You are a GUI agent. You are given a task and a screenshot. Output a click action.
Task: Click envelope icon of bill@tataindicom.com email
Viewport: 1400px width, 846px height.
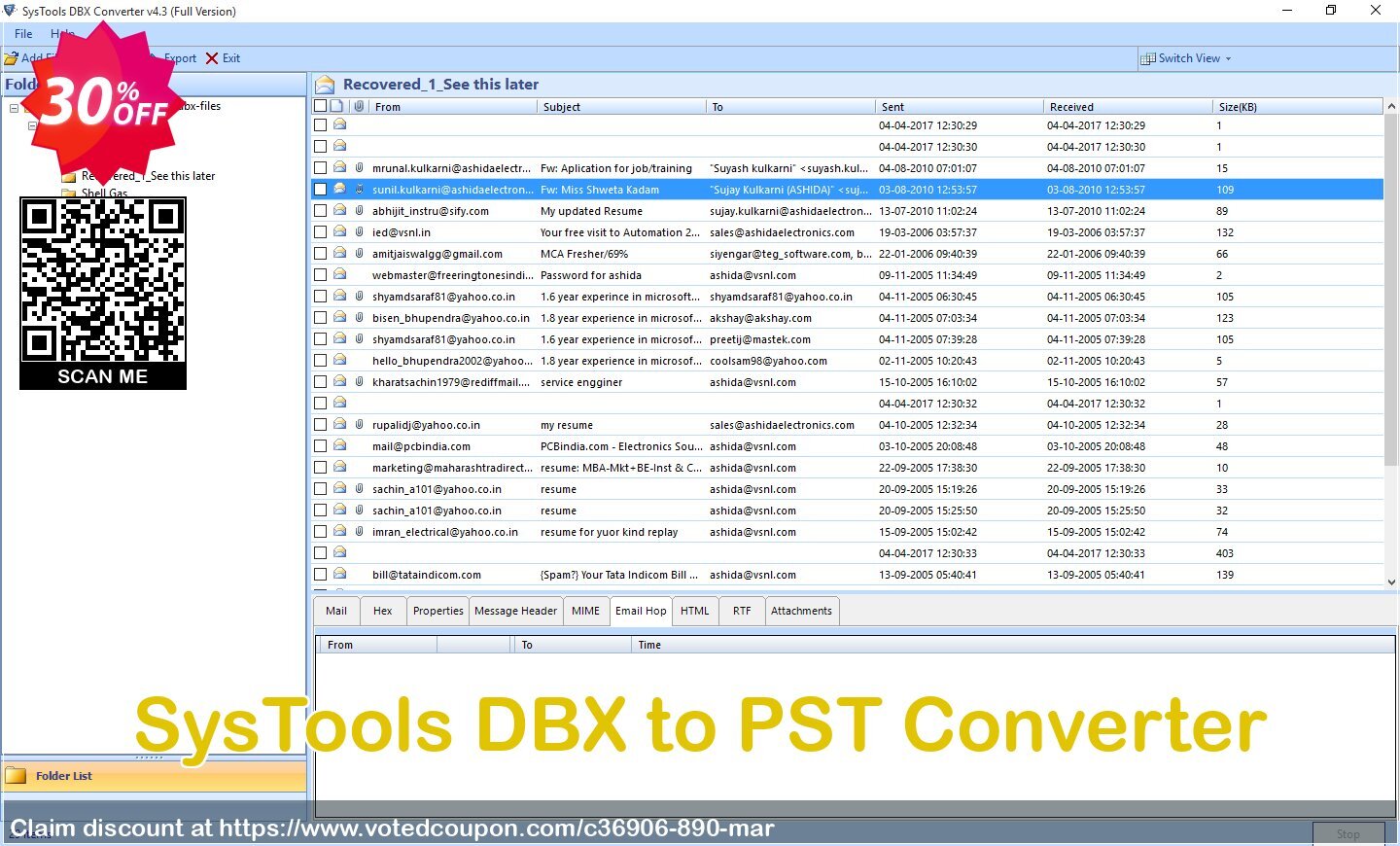click(x=339, y=574)
